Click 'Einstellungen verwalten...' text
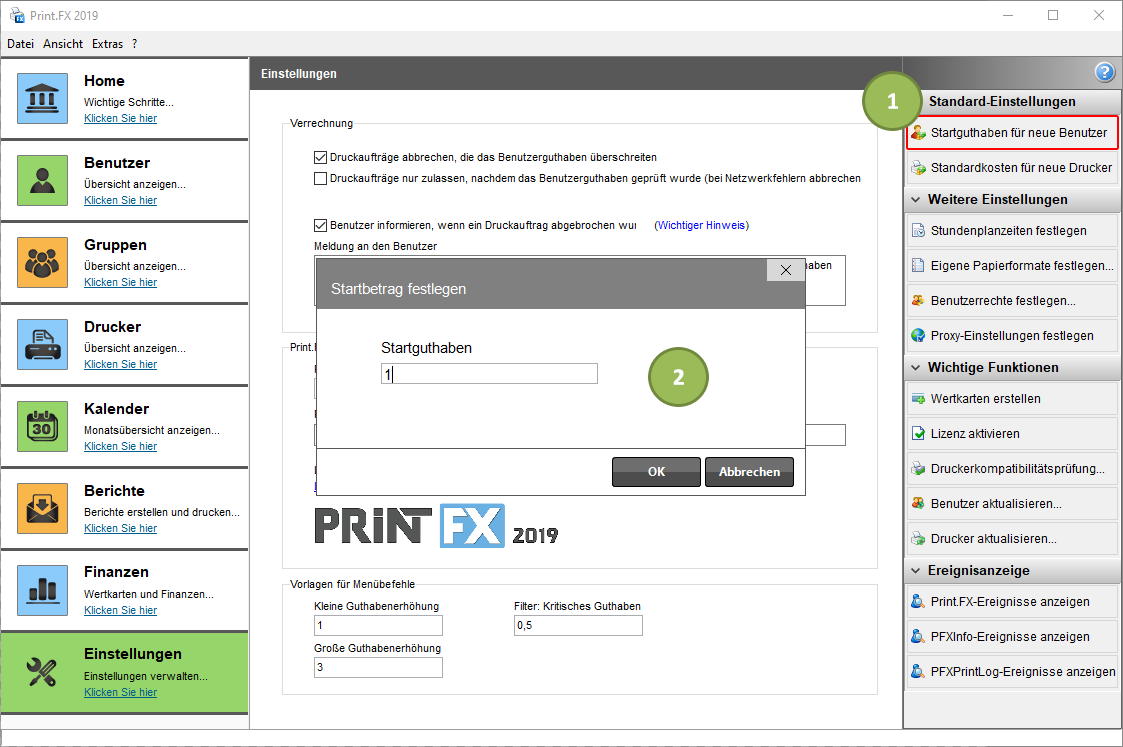This screenshot has width=1123, height=747. [x=146, y=676]
